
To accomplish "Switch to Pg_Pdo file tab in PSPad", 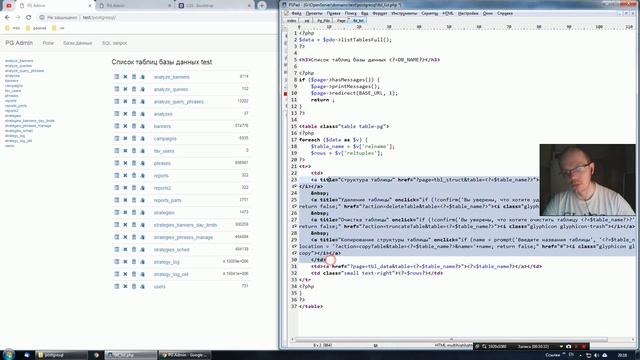I will [324, 20].
